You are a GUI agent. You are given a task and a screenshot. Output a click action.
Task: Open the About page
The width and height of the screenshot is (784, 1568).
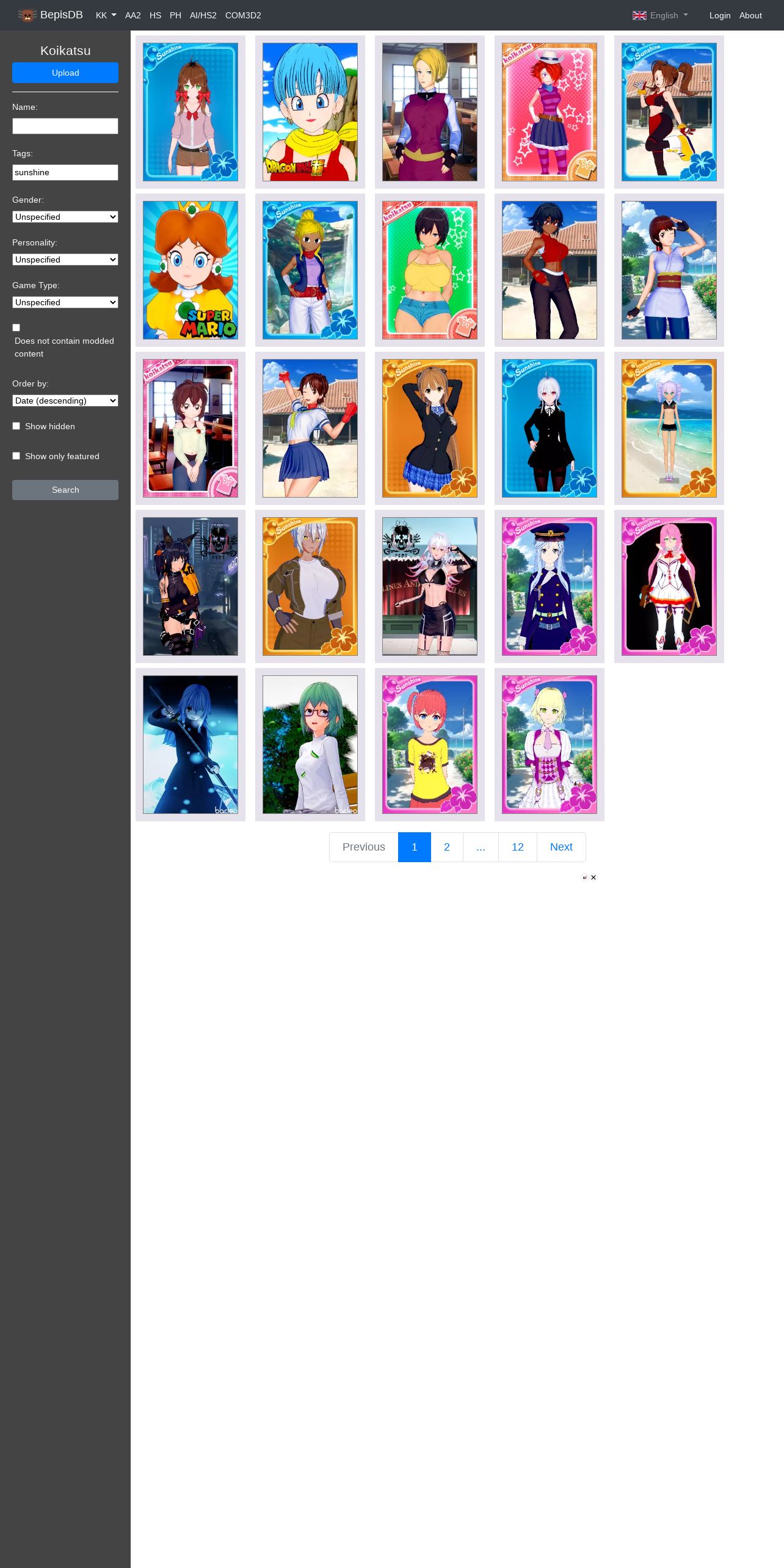coord(750,15)
